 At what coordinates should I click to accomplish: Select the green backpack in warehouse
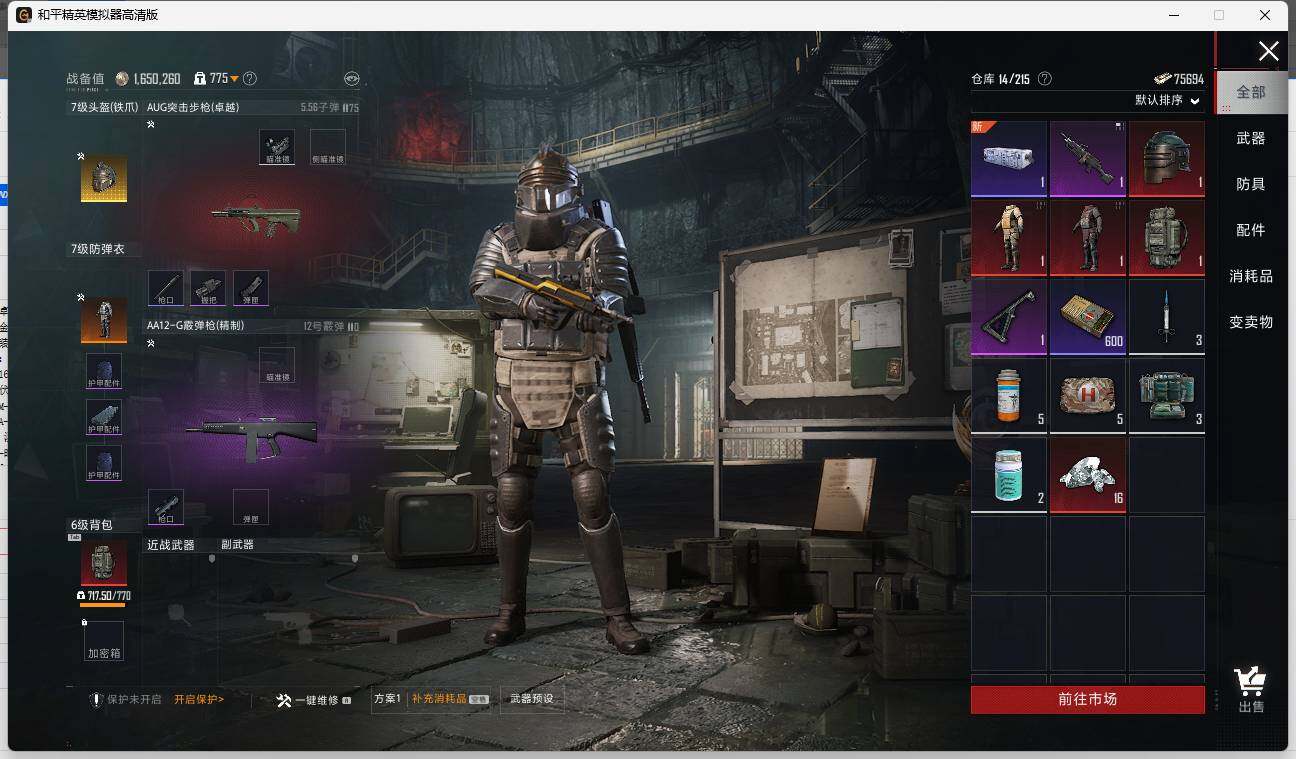(1166, 237)
